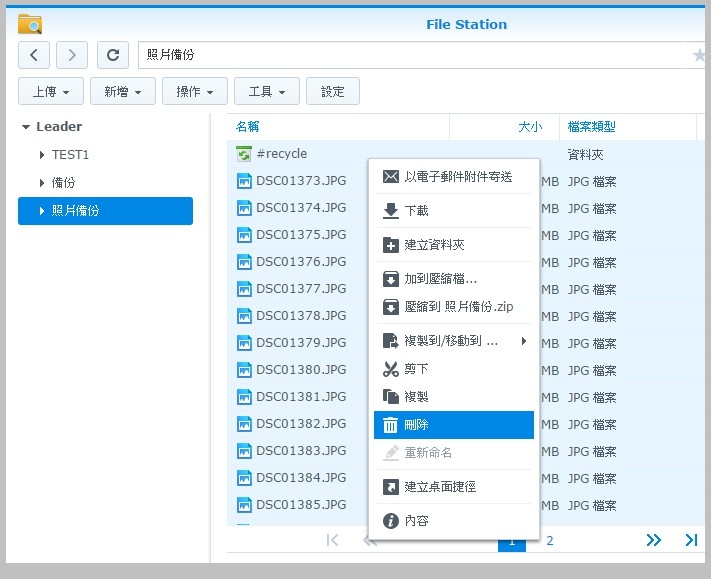Go to page 2 of the file list
Image resolution: width=711 pixels, height=579 pixels.
550,540
